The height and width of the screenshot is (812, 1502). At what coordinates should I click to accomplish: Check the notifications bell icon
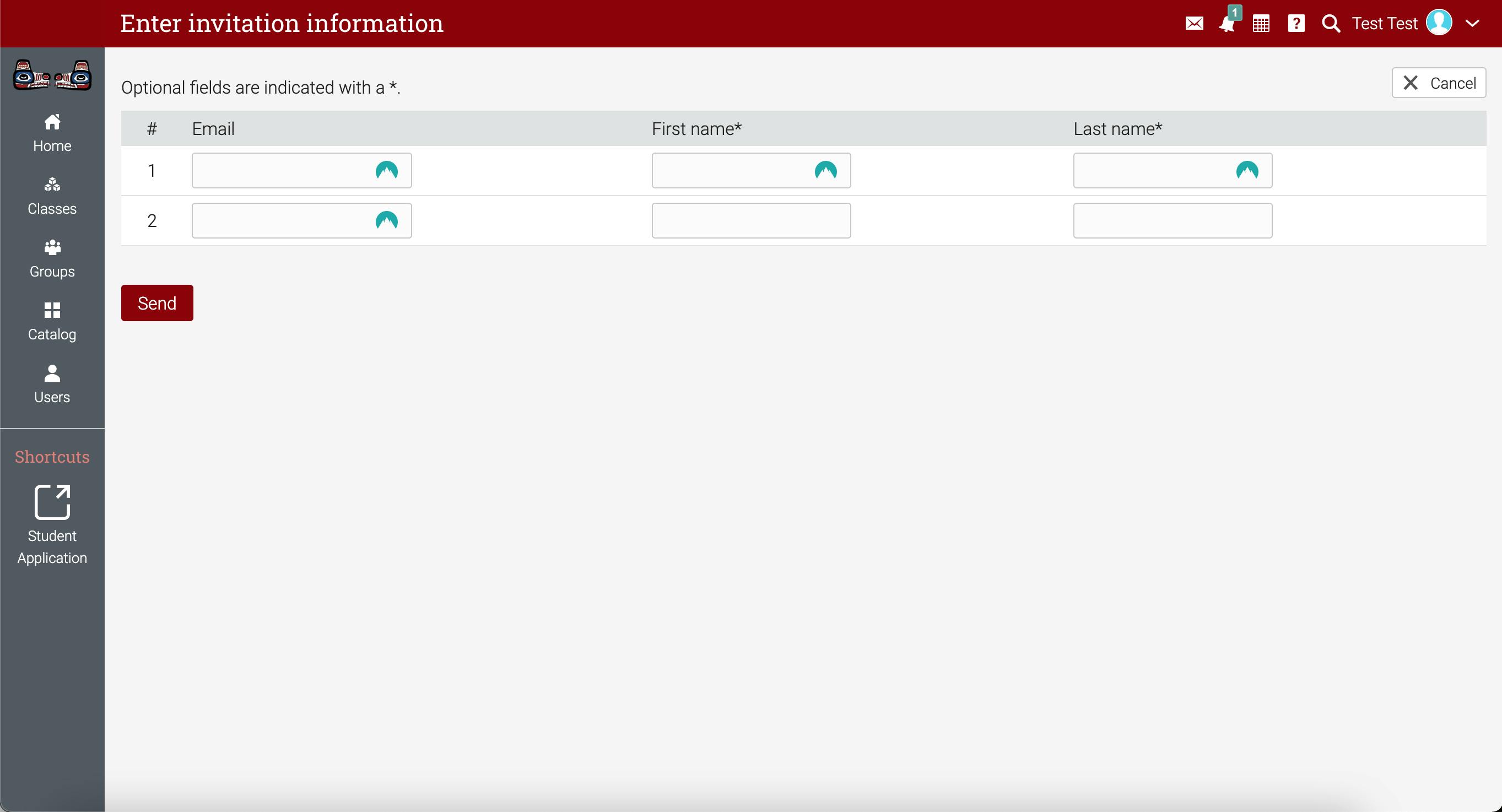pos(1227,24)
